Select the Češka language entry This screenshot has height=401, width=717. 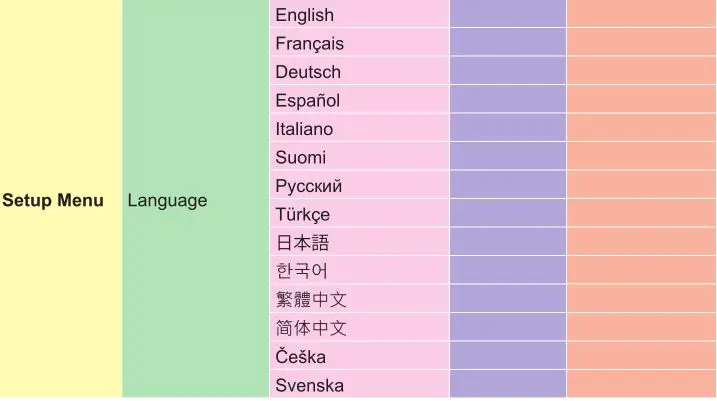pos(301,357)
